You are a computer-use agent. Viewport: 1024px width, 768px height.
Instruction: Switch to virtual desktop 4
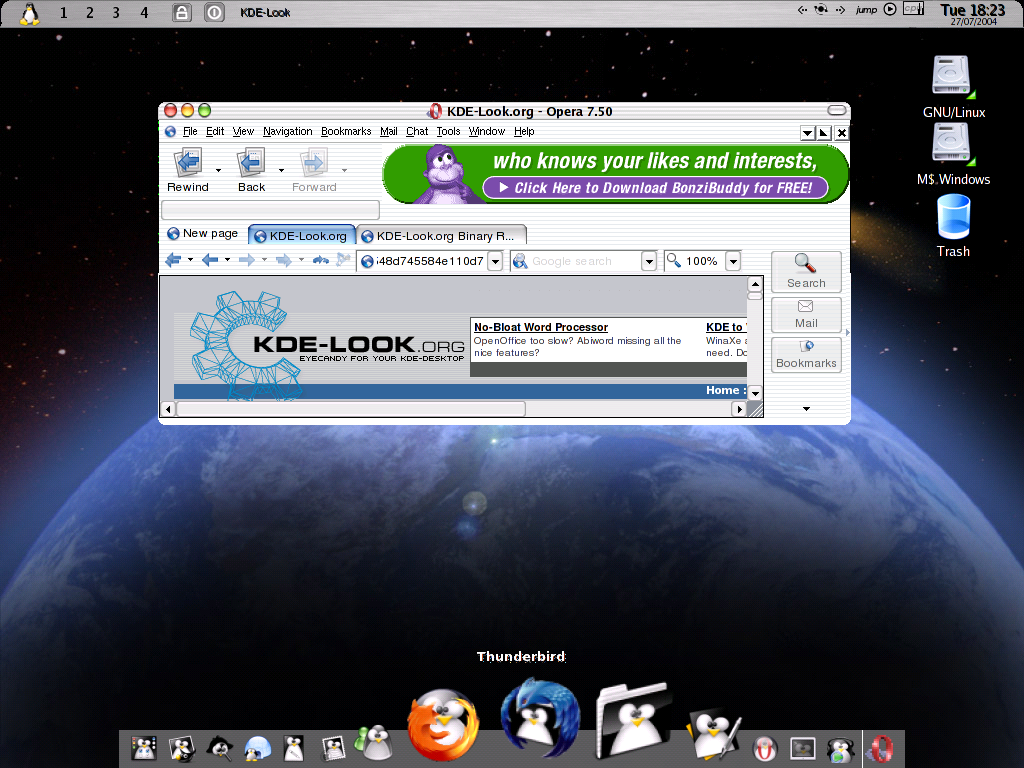(144, 13)
